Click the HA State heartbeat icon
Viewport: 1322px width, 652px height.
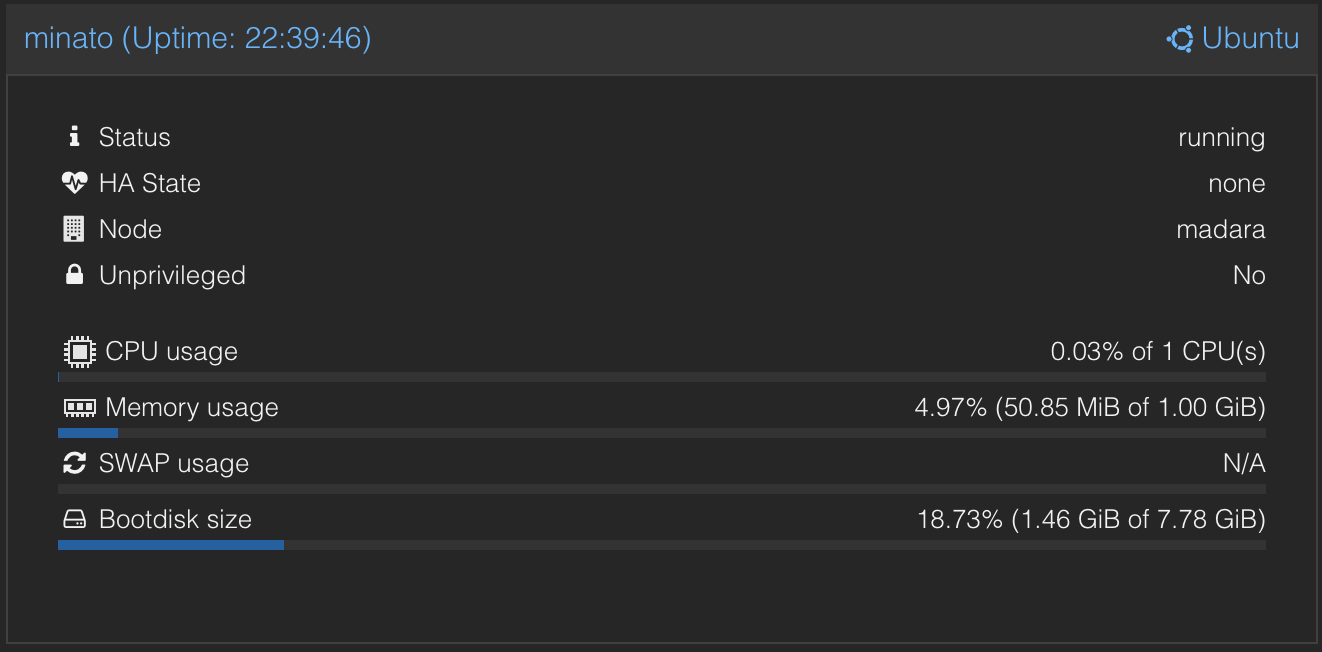tap(74, 183)
